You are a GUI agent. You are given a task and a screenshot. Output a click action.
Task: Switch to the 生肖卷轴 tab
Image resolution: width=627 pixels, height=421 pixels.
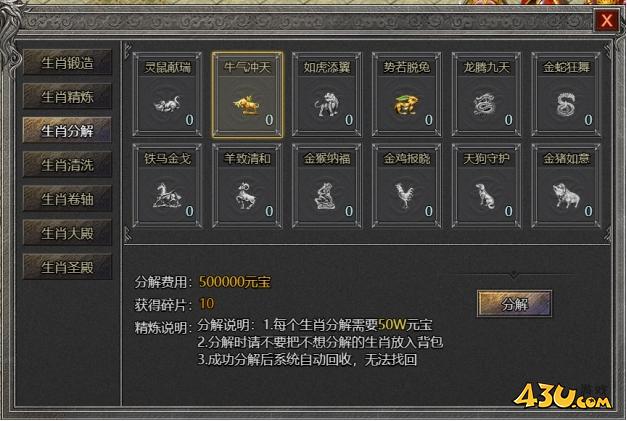tap(67, 199)
